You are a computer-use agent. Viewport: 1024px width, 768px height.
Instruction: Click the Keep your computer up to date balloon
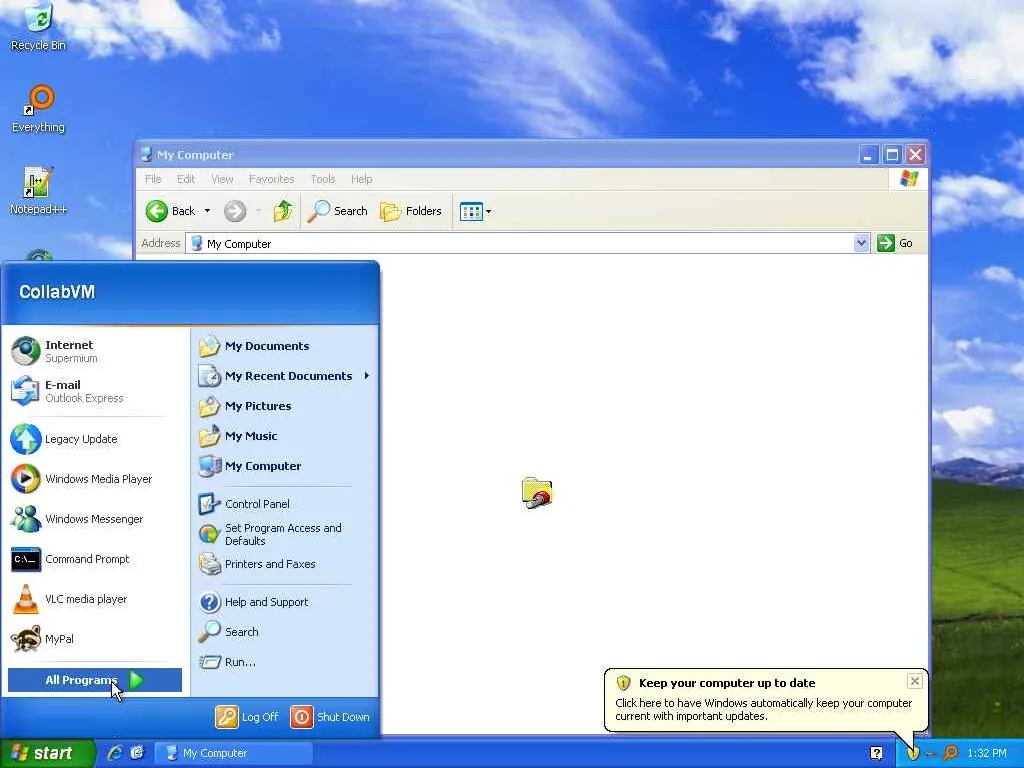[766, 699]
